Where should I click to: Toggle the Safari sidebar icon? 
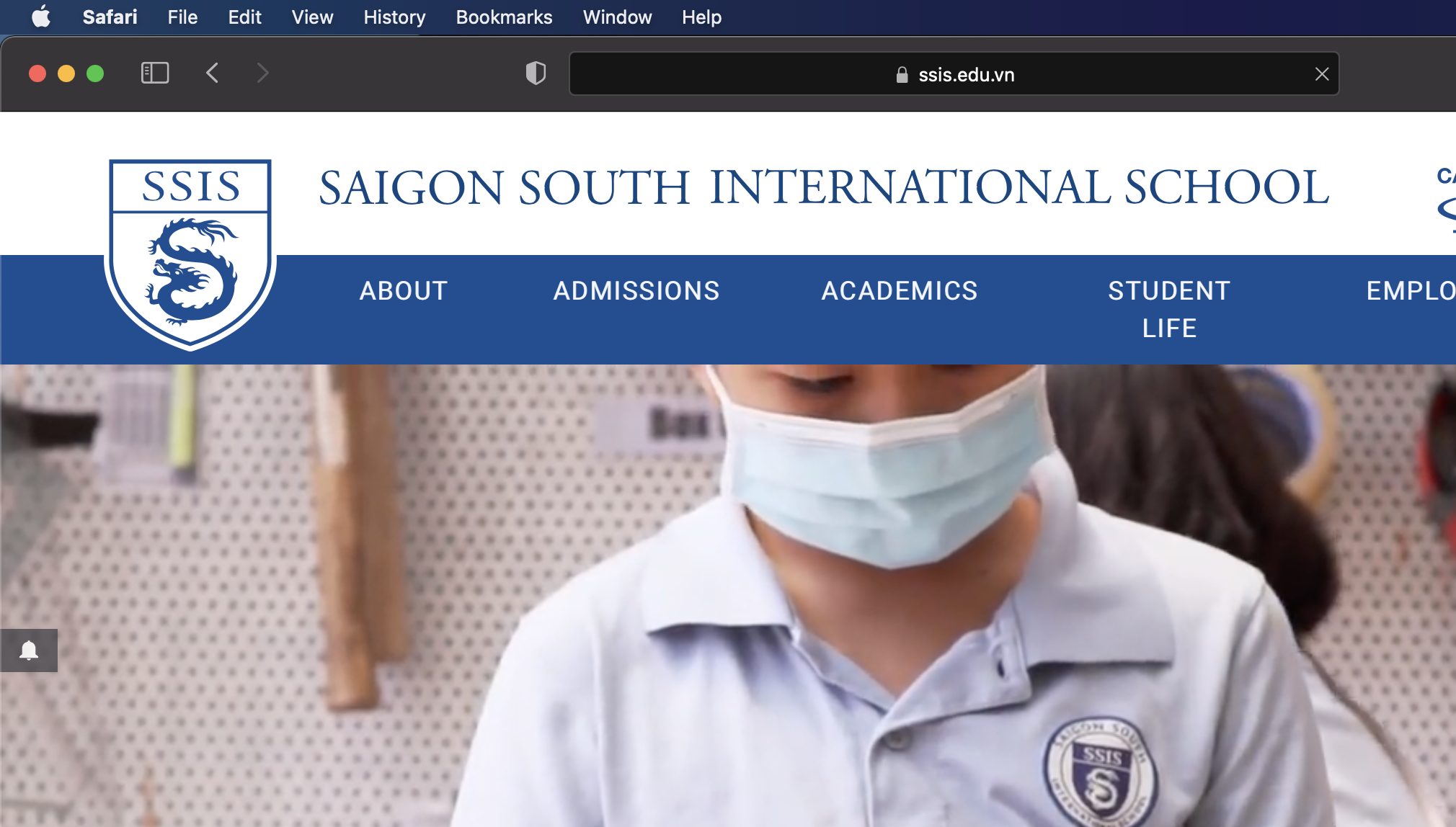[154, 73]
